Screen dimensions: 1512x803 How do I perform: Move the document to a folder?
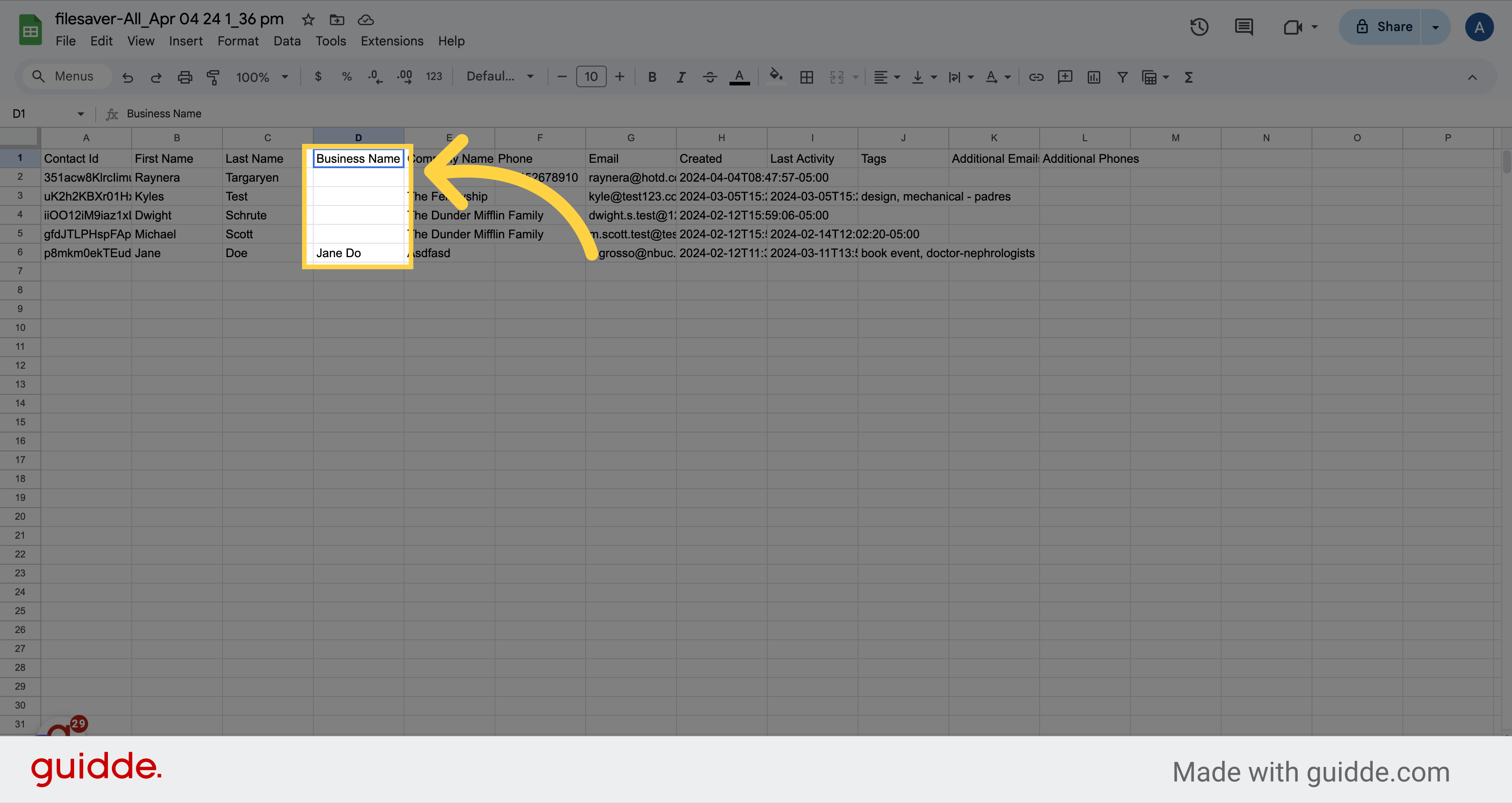pyautogui.click(x=337, y=20)
